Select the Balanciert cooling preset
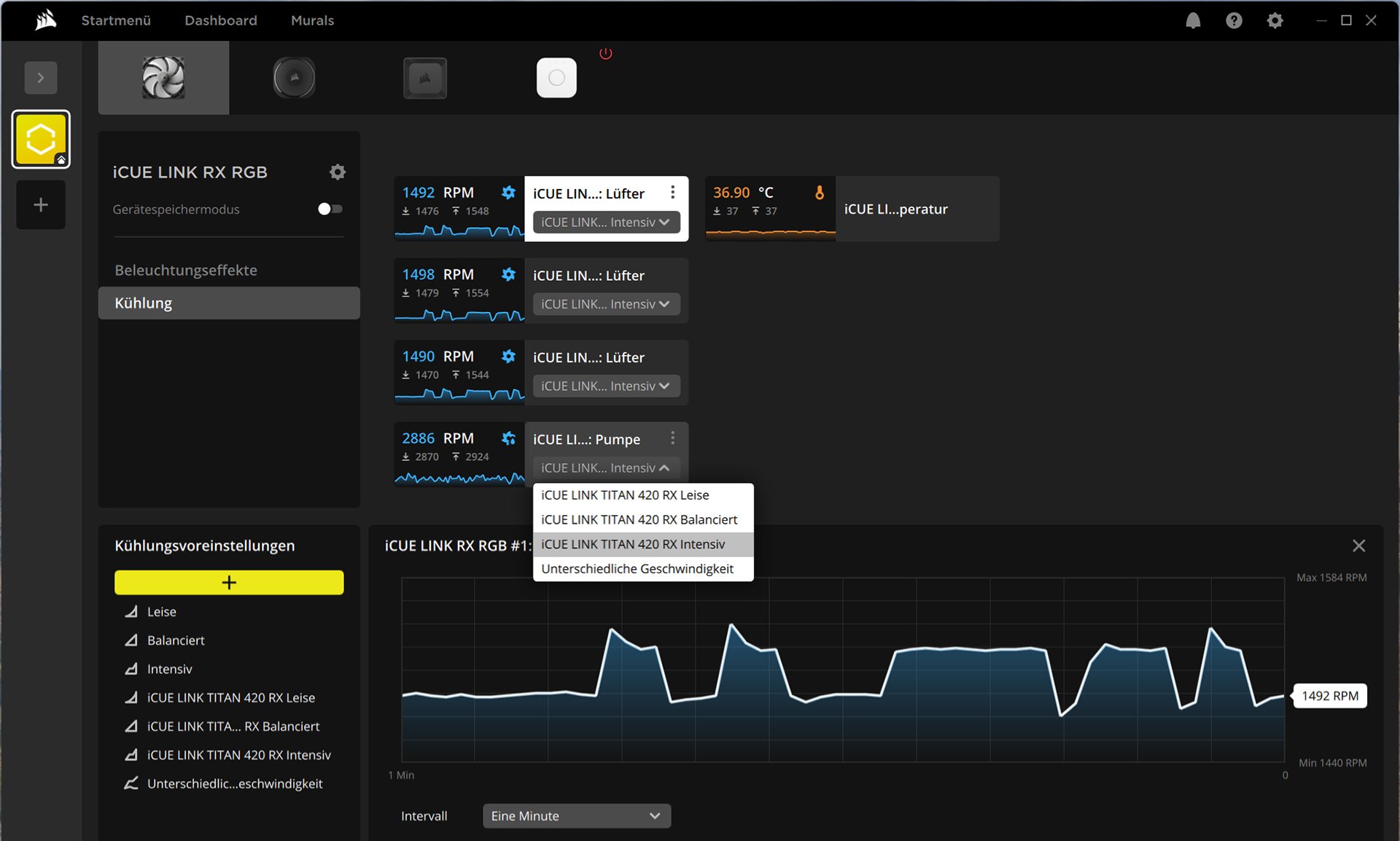1400x841 pixels. coord(176,640)
